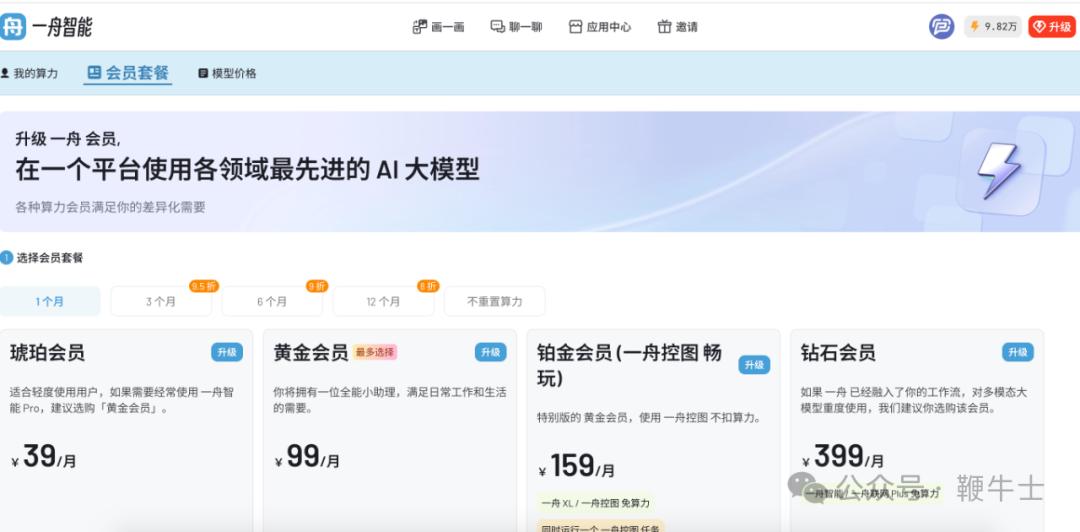The width and height of the screenshot is (1080, 532).
Task: Click the ¥399/月 price text
Action: pos(842,458)
